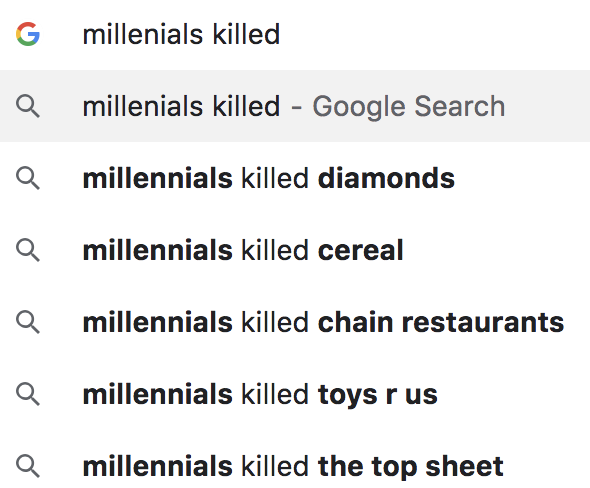Viewport: 590px width, 488px height.
Task: Pick 'millennials killed chain restaurants' suggestion
Action: click(295, 322)
